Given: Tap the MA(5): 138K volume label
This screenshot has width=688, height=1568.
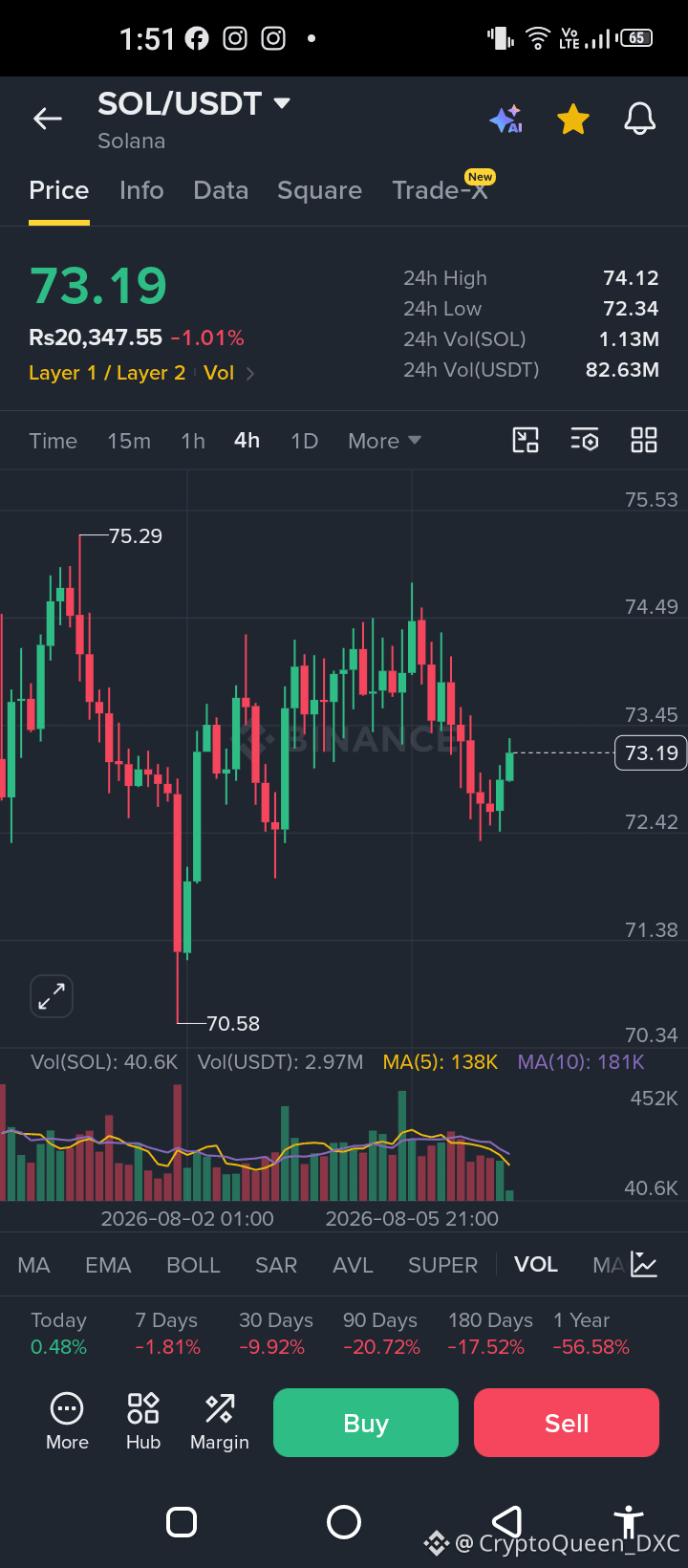Looking at the screenshot, I should [441, 1062].
